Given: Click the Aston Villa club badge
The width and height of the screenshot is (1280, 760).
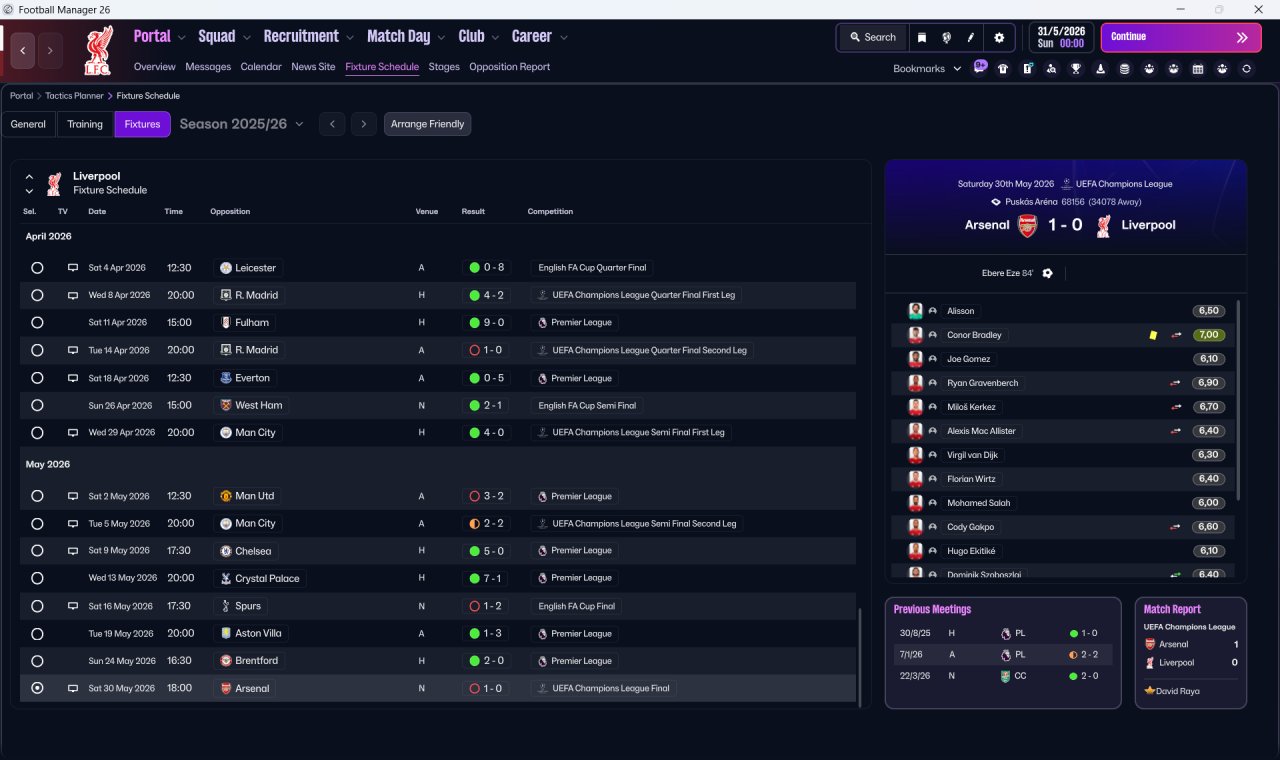Looking at the screenshot, I should click(x=226, y=633).
